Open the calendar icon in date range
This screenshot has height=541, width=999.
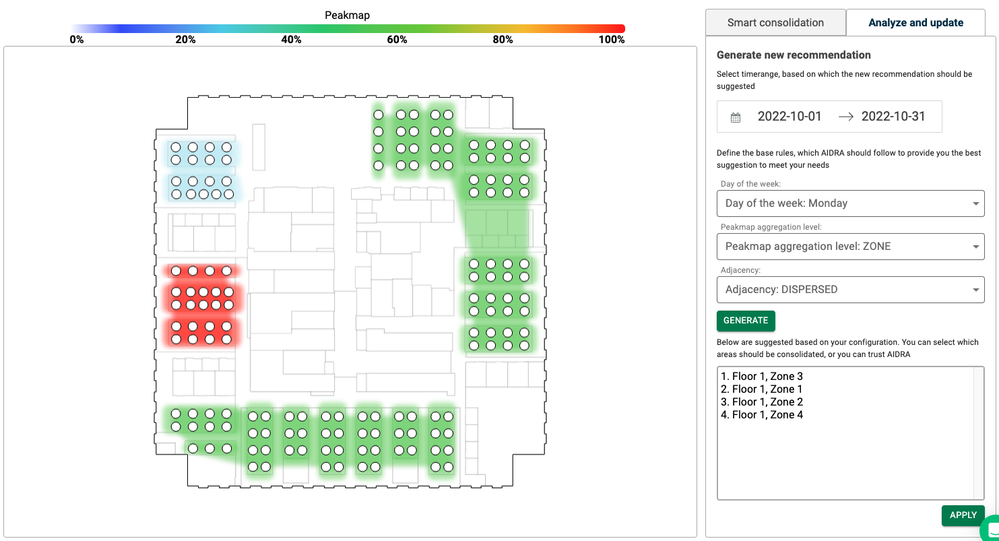[736, 117]
